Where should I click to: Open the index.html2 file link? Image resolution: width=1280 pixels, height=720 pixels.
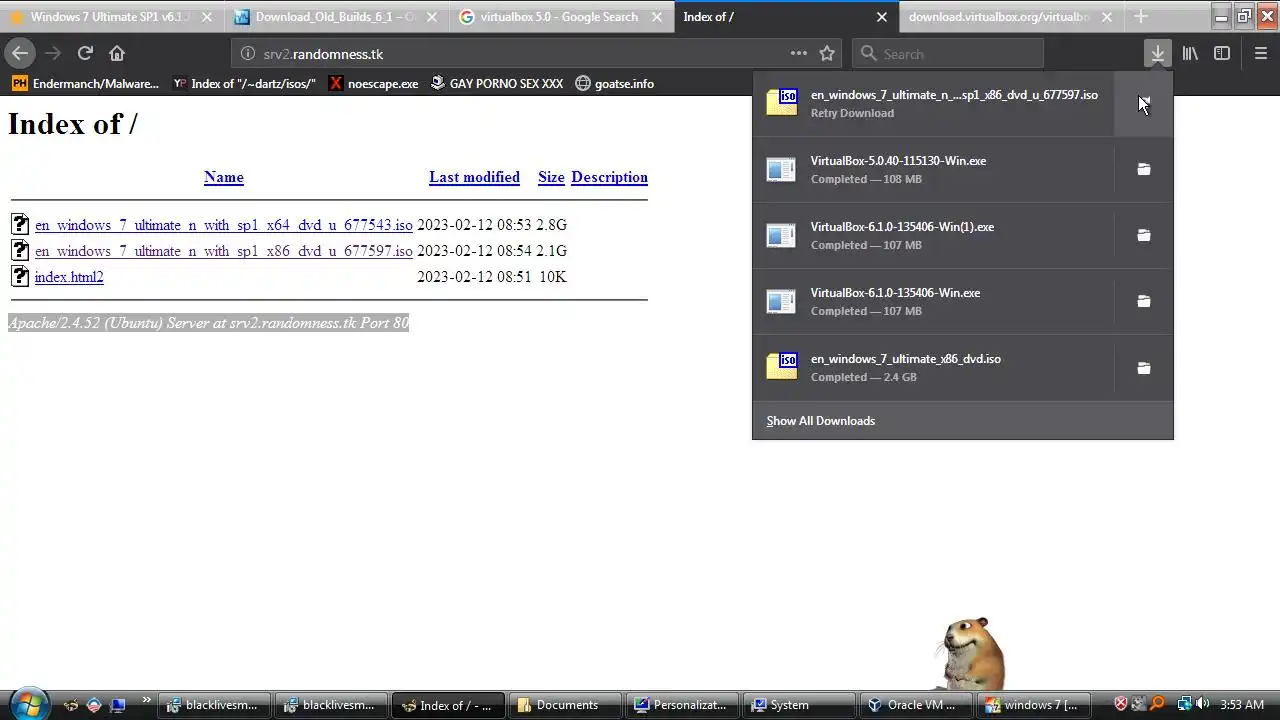click(69, 277)
